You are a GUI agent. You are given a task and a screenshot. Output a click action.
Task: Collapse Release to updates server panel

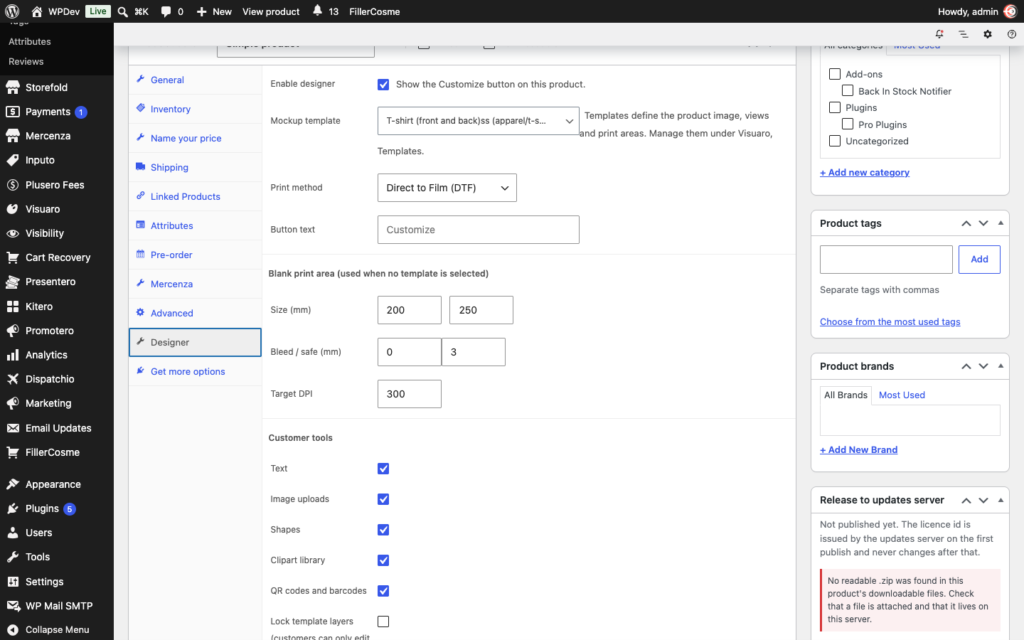pos(1000,500)
